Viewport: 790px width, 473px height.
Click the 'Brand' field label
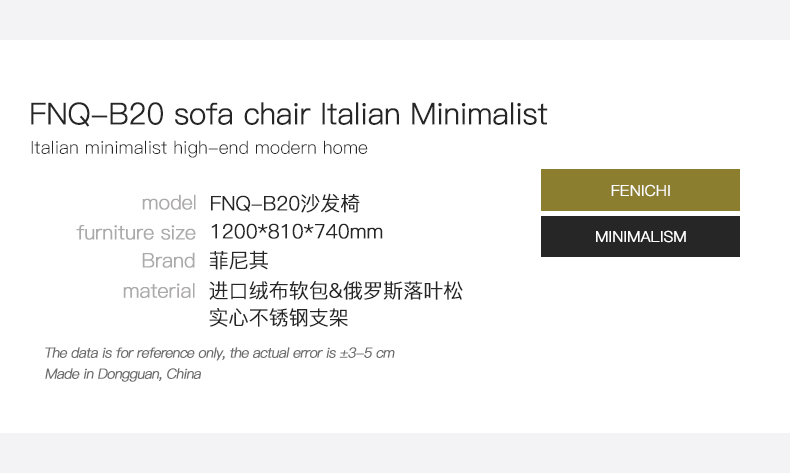tap(168, 261)
